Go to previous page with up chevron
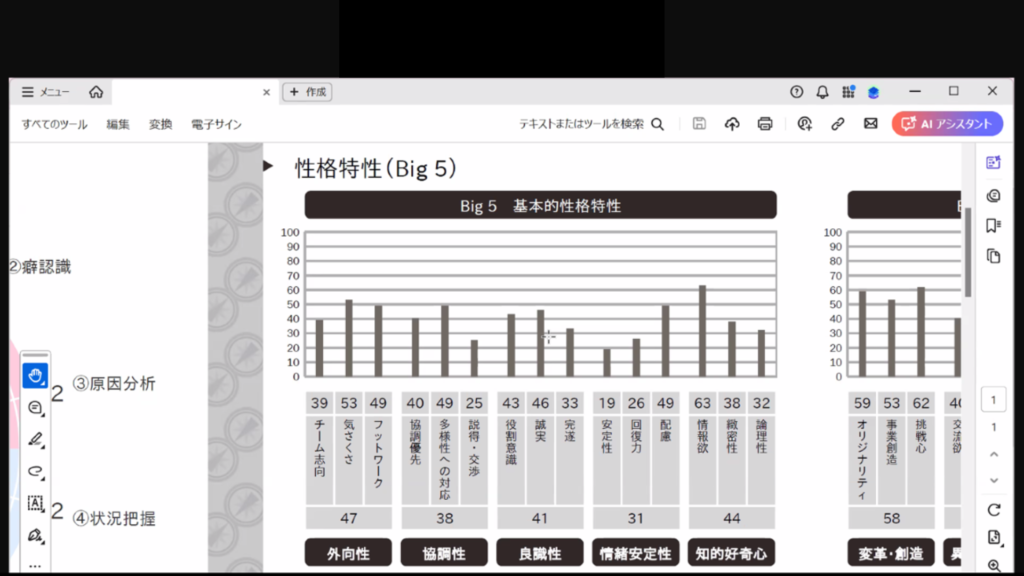This screenshot has height=576, width=1024. coord(993,454)
